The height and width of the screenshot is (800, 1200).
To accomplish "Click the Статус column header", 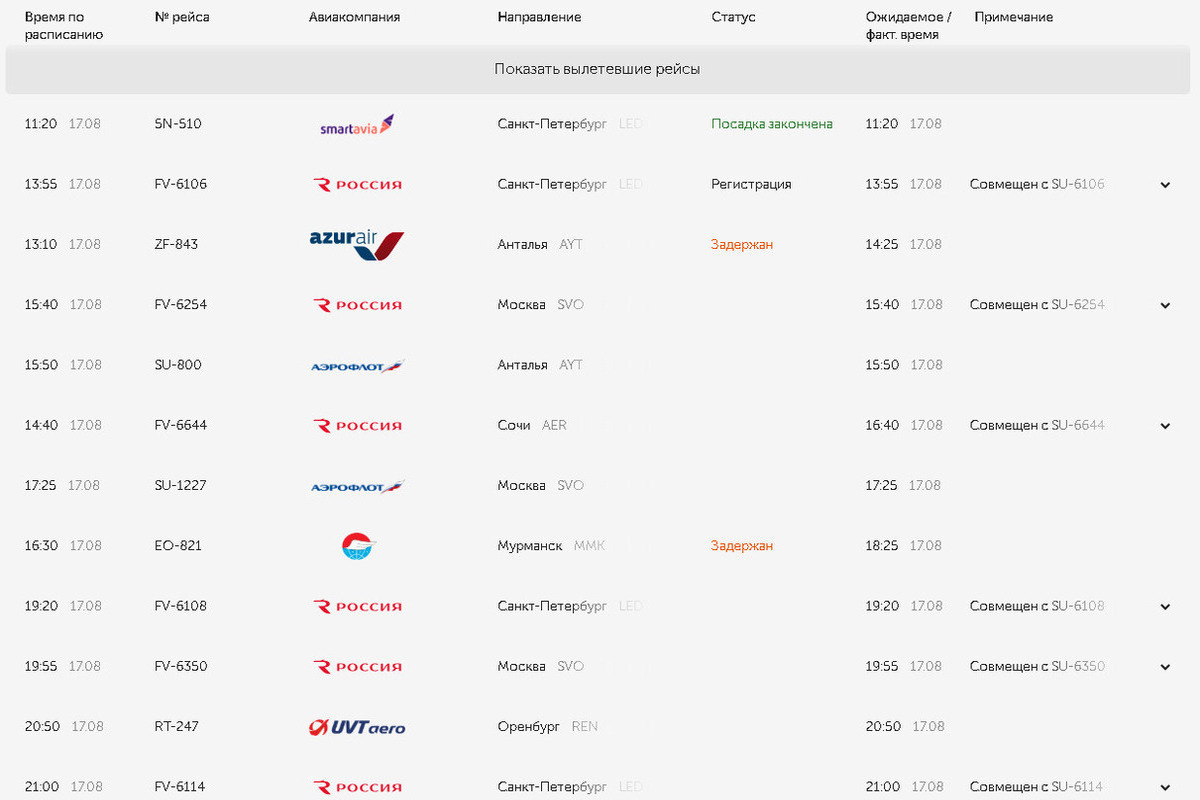I will (x=733, y=17).
